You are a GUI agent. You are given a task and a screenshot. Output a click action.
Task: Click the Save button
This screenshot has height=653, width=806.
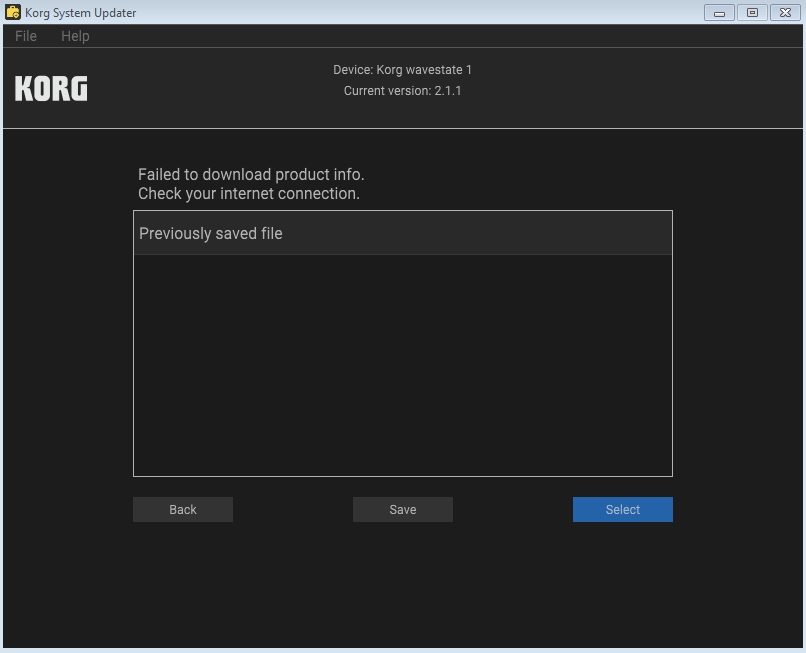click(x=402, y=510)
